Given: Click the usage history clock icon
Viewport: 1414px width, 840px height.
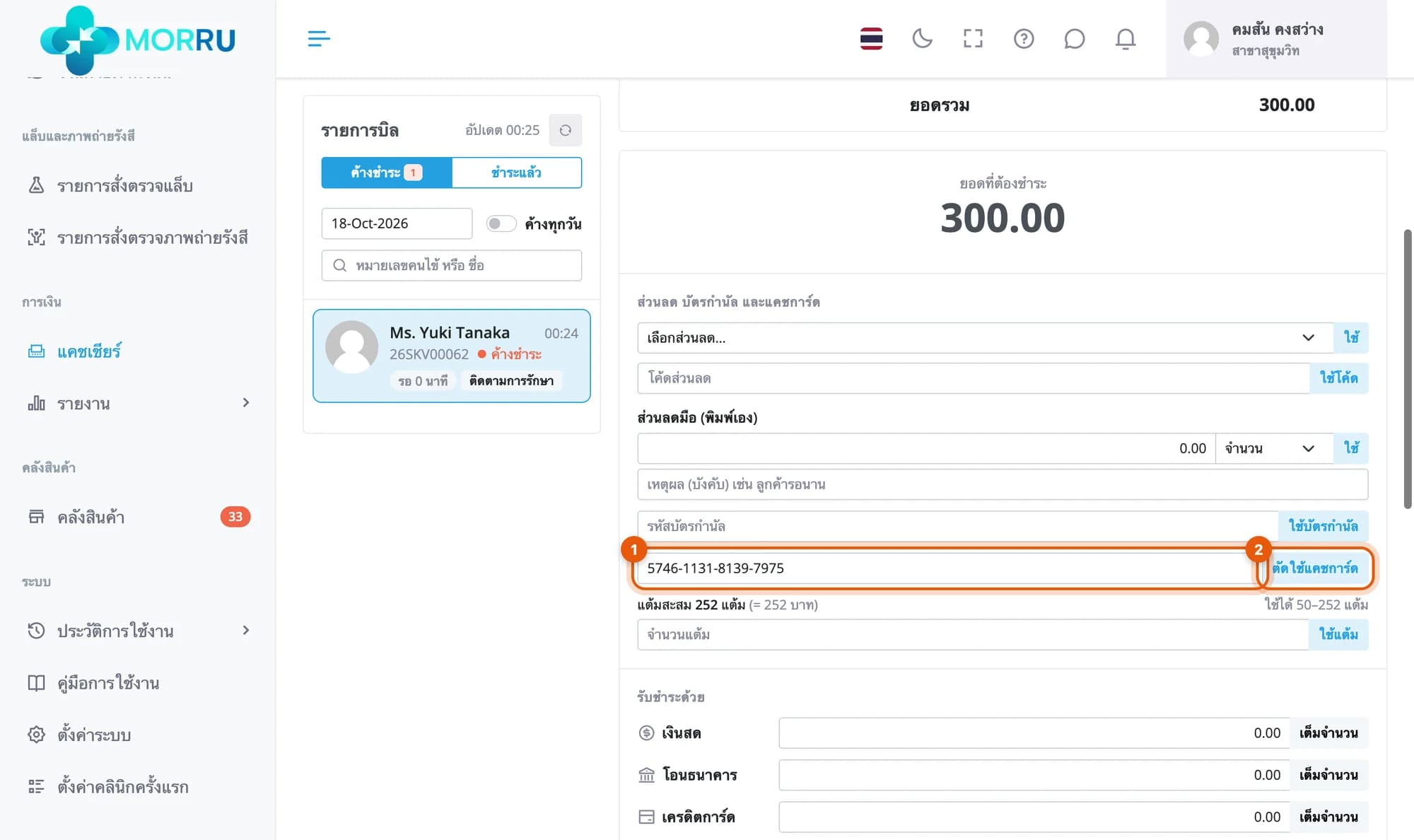Looking at the screenshot, I should click(36, 631).
